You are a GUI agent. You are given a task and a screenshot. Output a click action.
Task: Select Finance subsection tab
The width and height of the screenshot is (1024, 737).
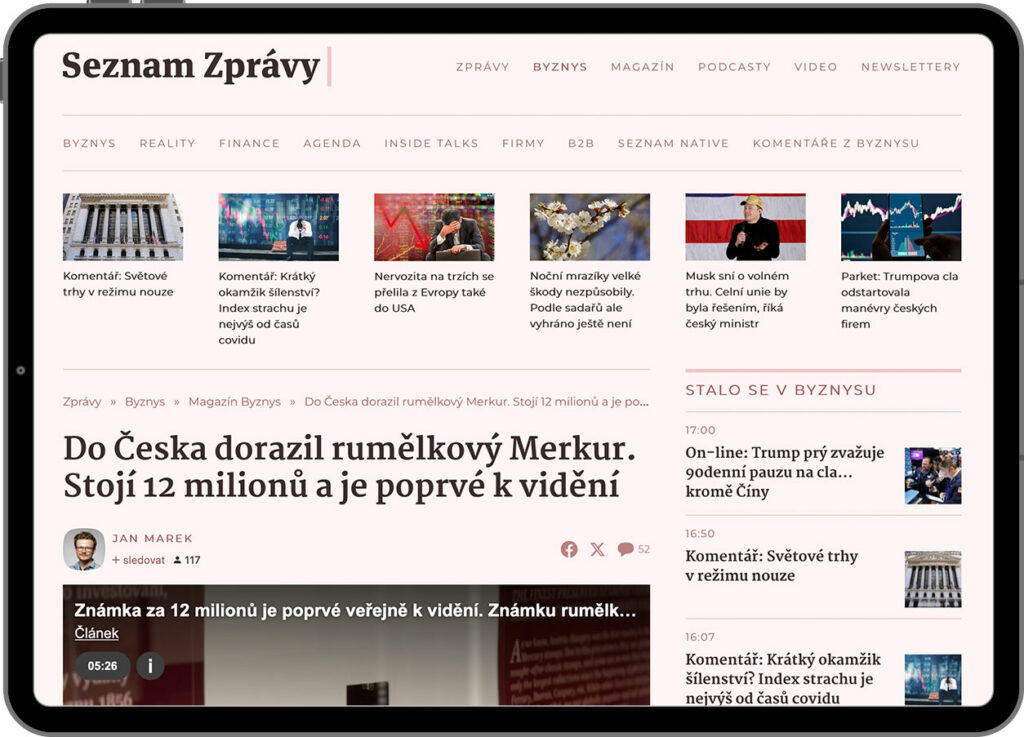tap(249, 143)
